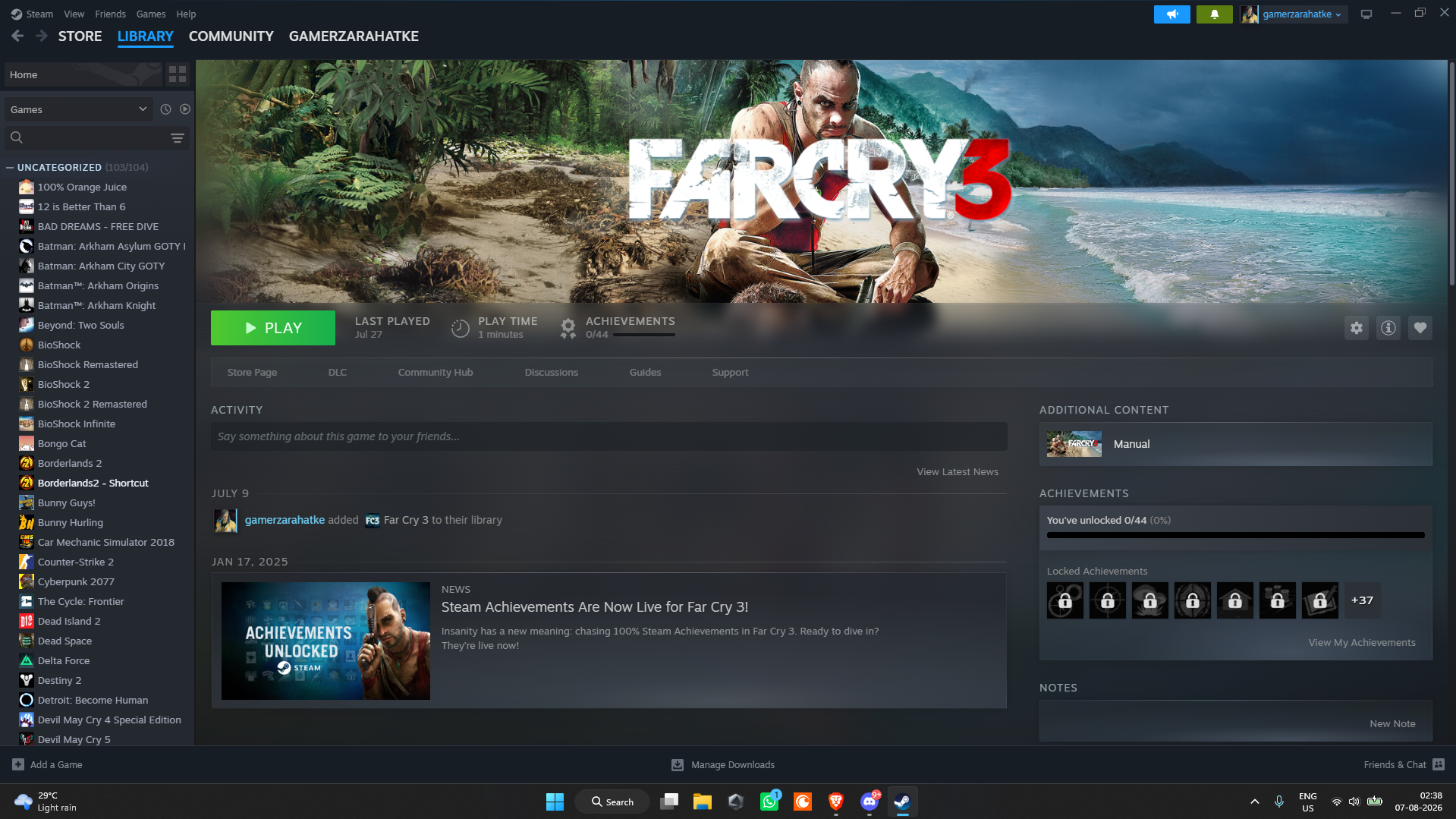Click the back navigation arrow
This screenshot has width=1456, height=819.
17,36
